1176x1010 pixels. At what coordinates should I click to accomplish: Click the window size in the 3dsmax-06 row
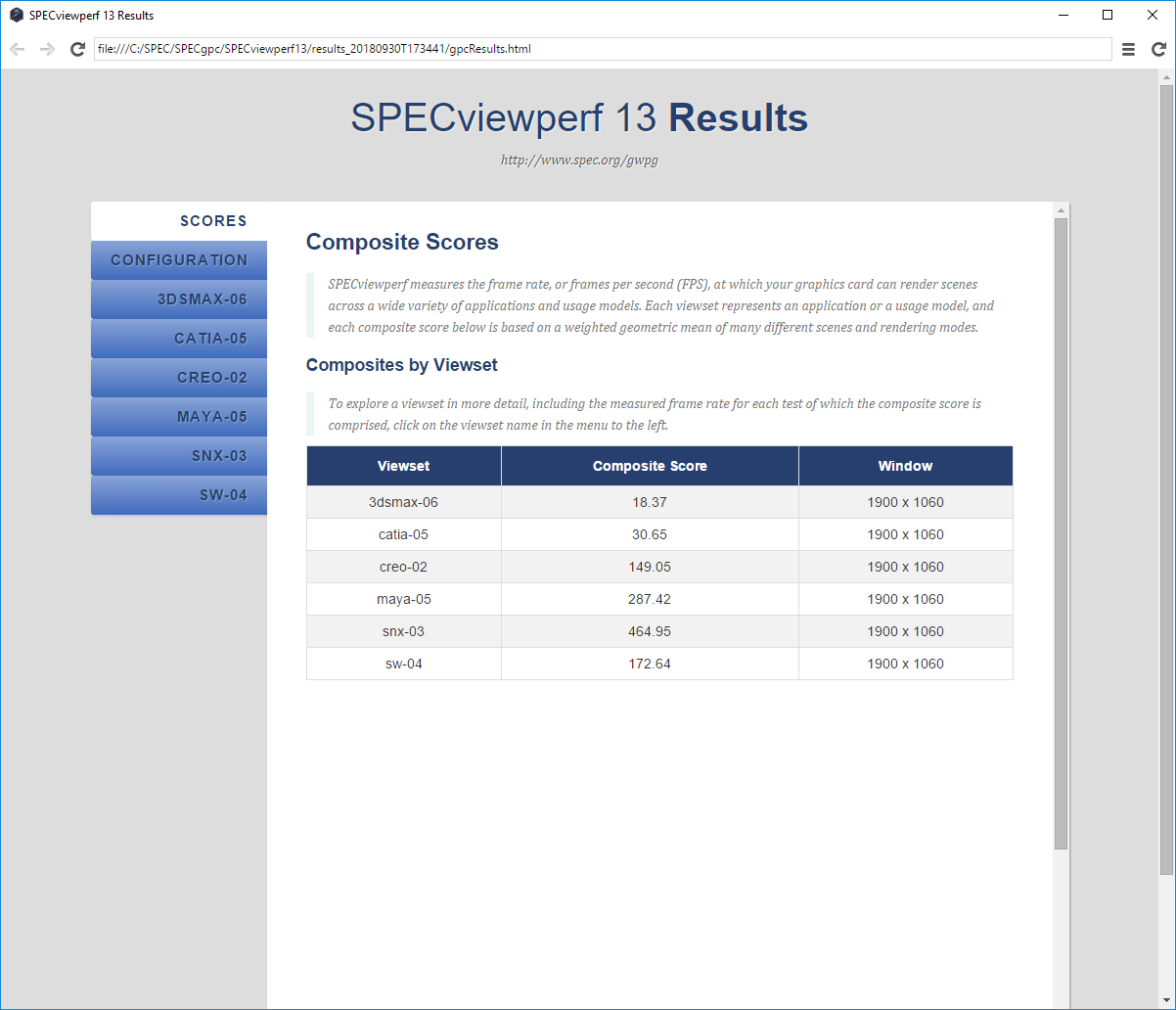point(906,502)
